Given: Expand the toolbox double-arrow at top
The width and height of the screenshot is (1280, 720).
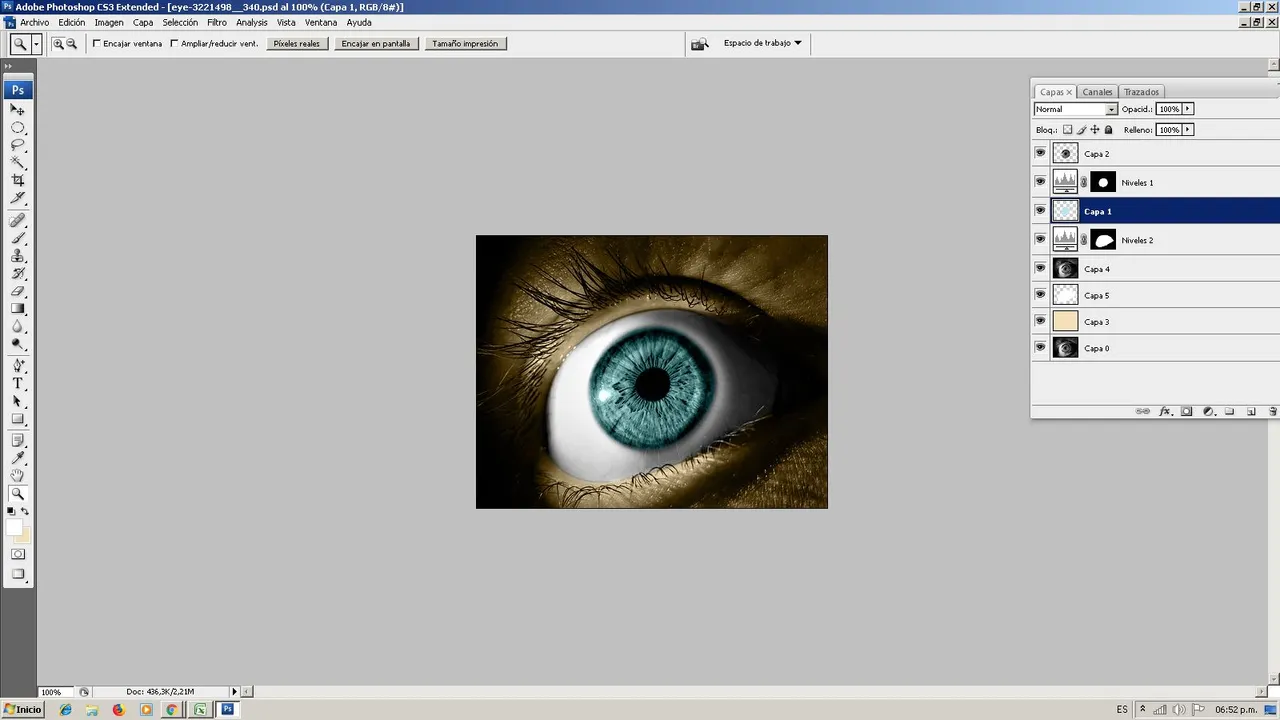Looking at the screenshot, I should (x=8, y=66).
